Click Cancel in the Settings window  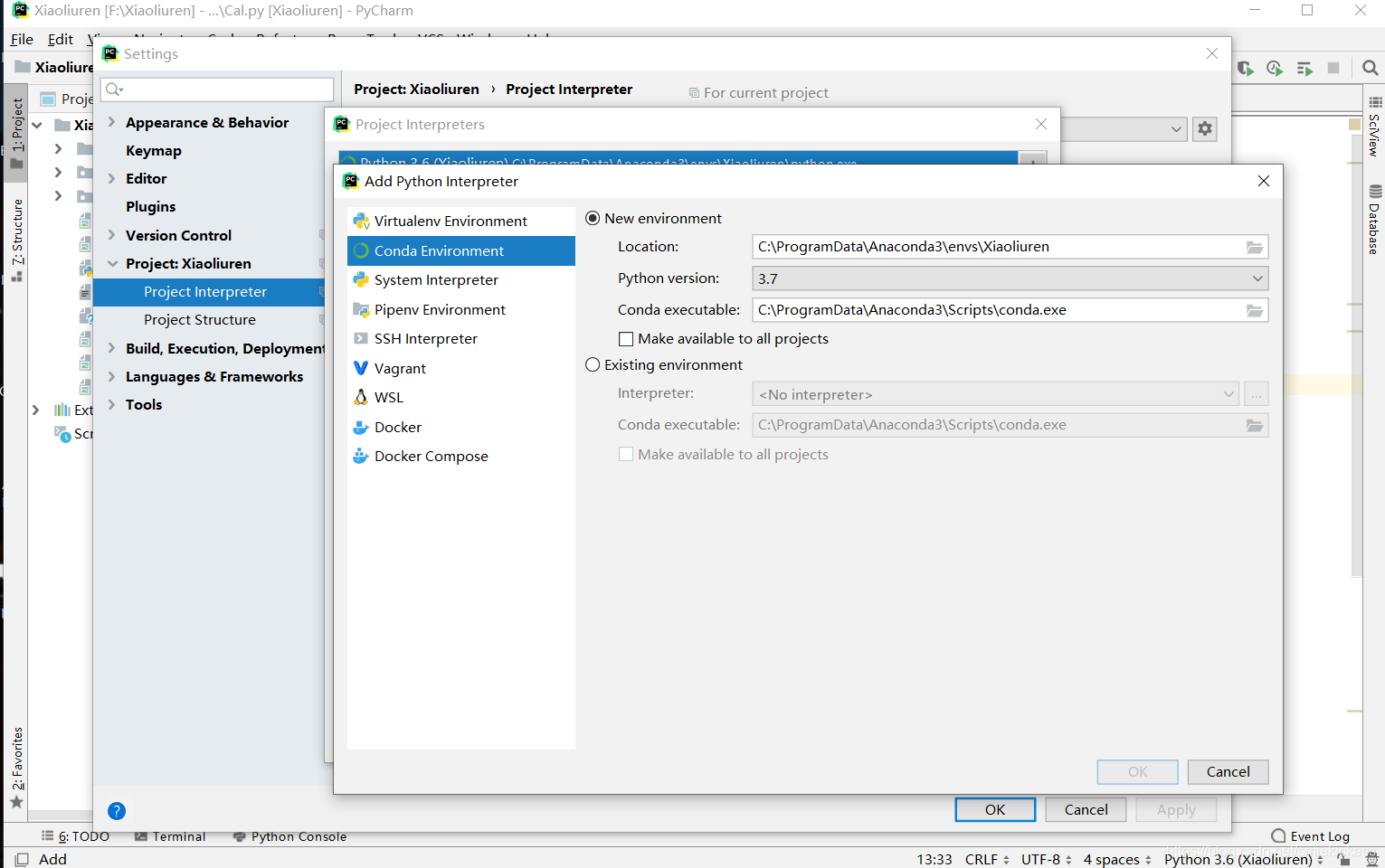click(1086, 810)
